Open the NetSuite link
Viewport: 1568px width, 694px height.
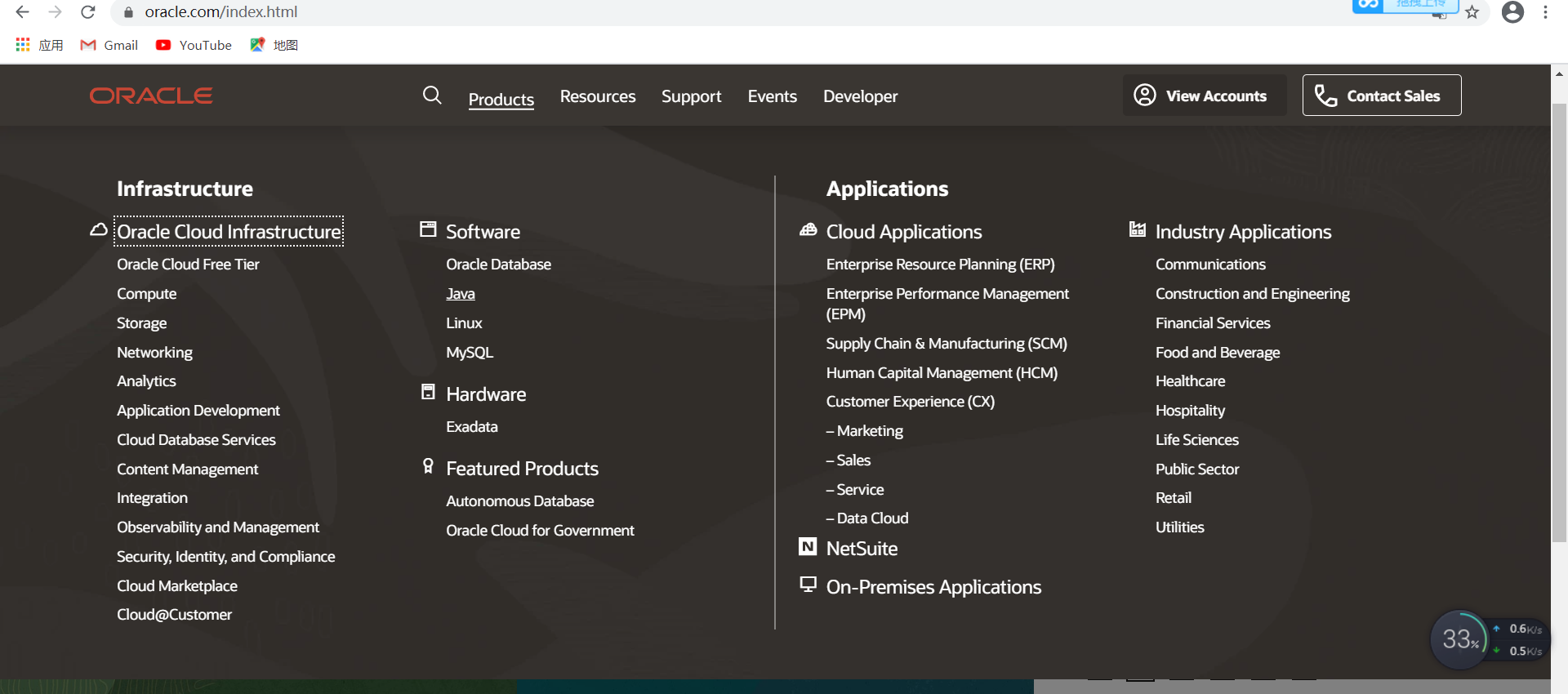click(x=862, y=549)
